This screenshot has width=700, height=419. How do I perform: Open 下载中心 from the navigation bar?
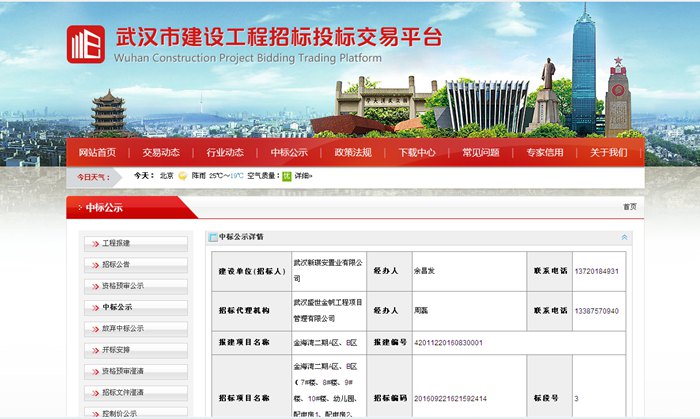coord(417,152)
